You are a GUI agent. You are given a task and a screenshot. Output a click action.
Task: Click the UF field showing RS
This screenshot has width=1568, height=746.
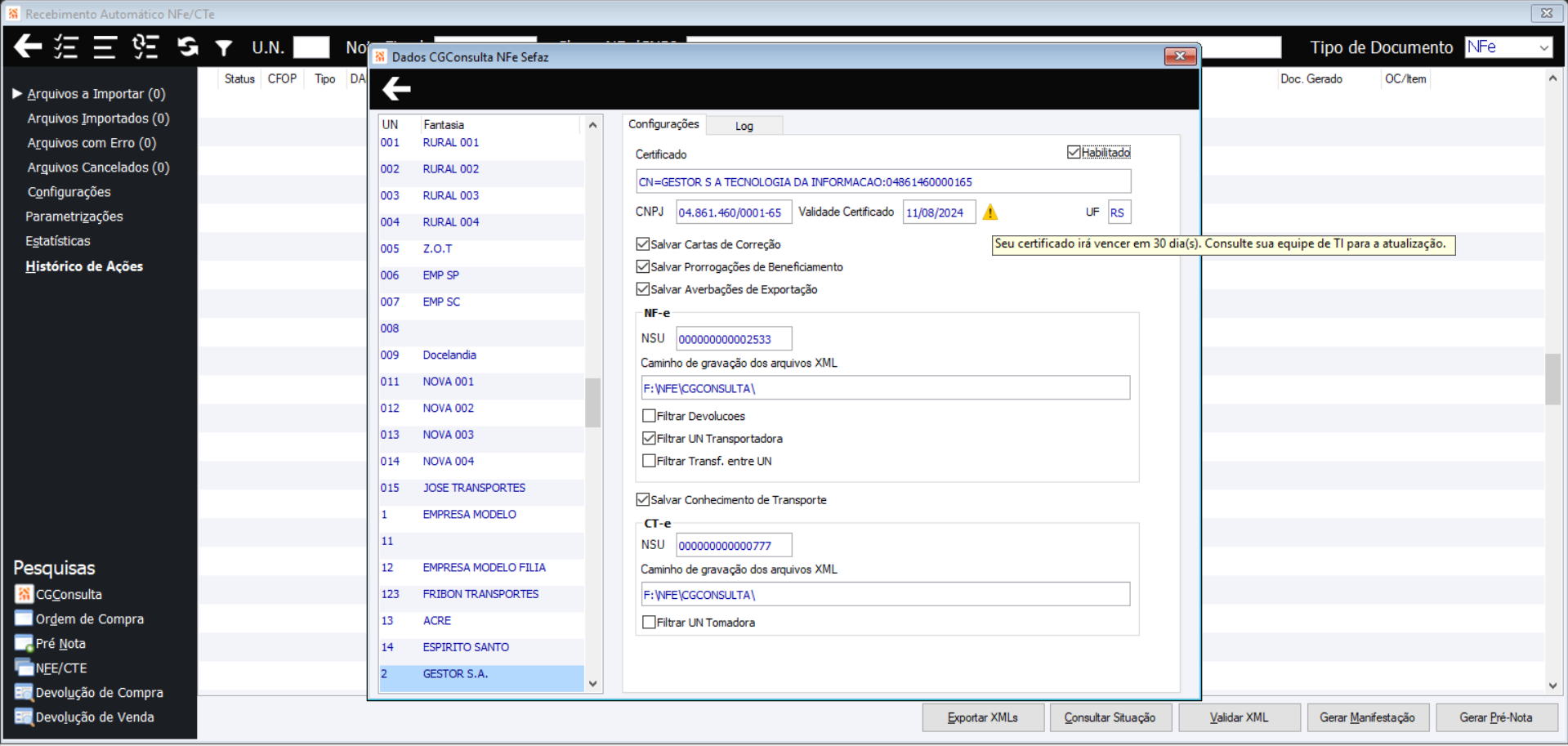1119,212
